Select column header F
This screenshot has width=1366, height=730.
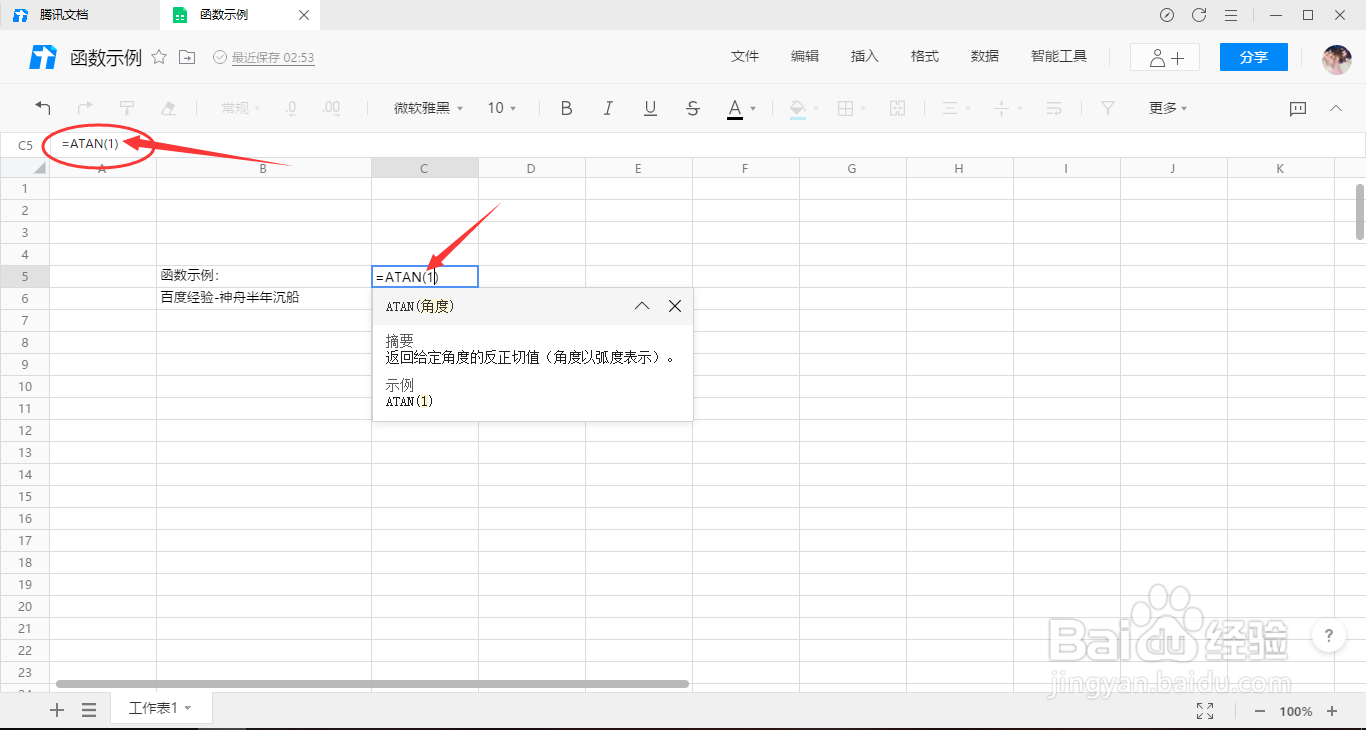point(745,168)
